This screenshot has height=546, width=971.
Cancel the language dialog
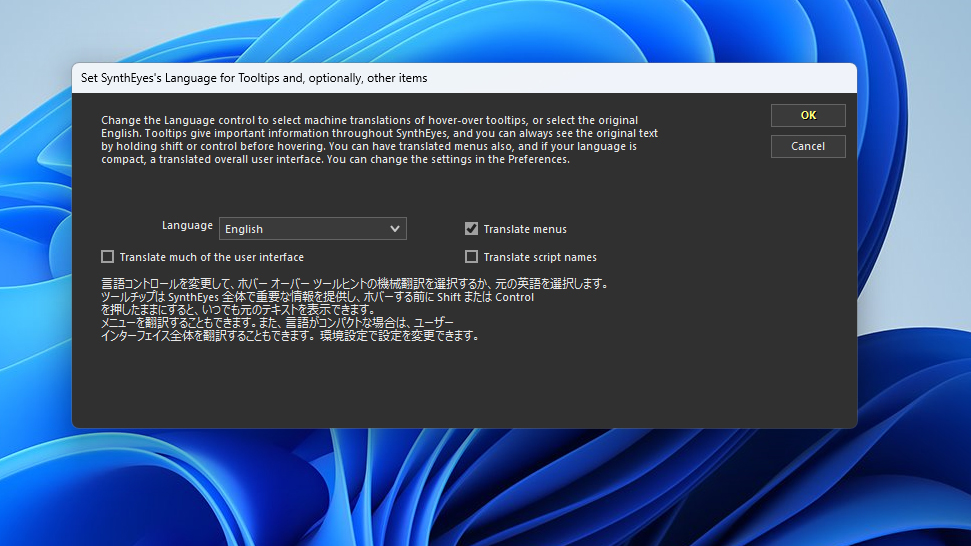808,146
